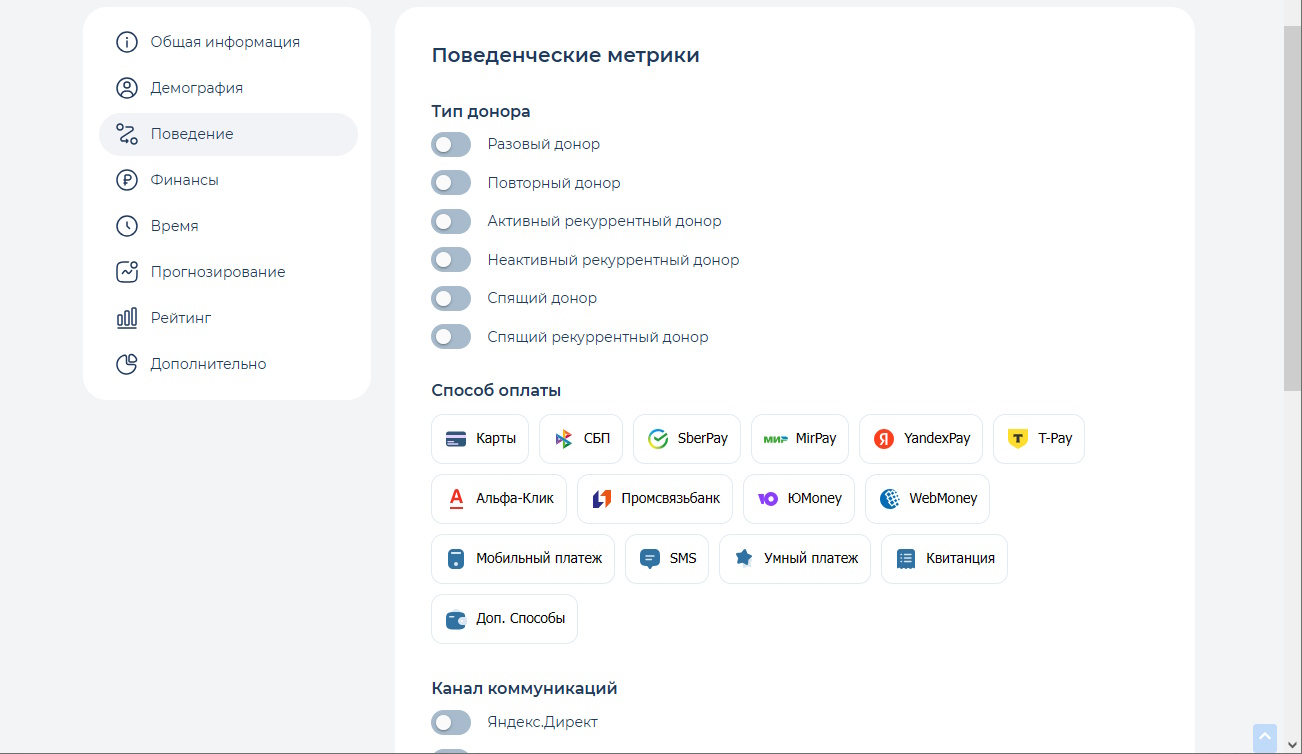Select the Карты payment method icon
The image size is (1302, 754).
tap(479, 438)
